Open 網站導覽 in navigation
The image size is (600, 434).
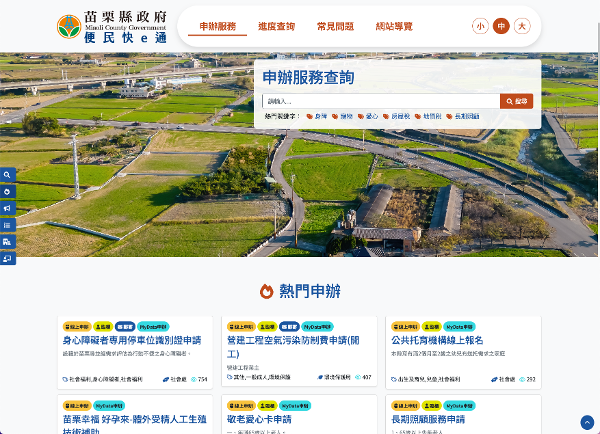[x=393, y=26]
